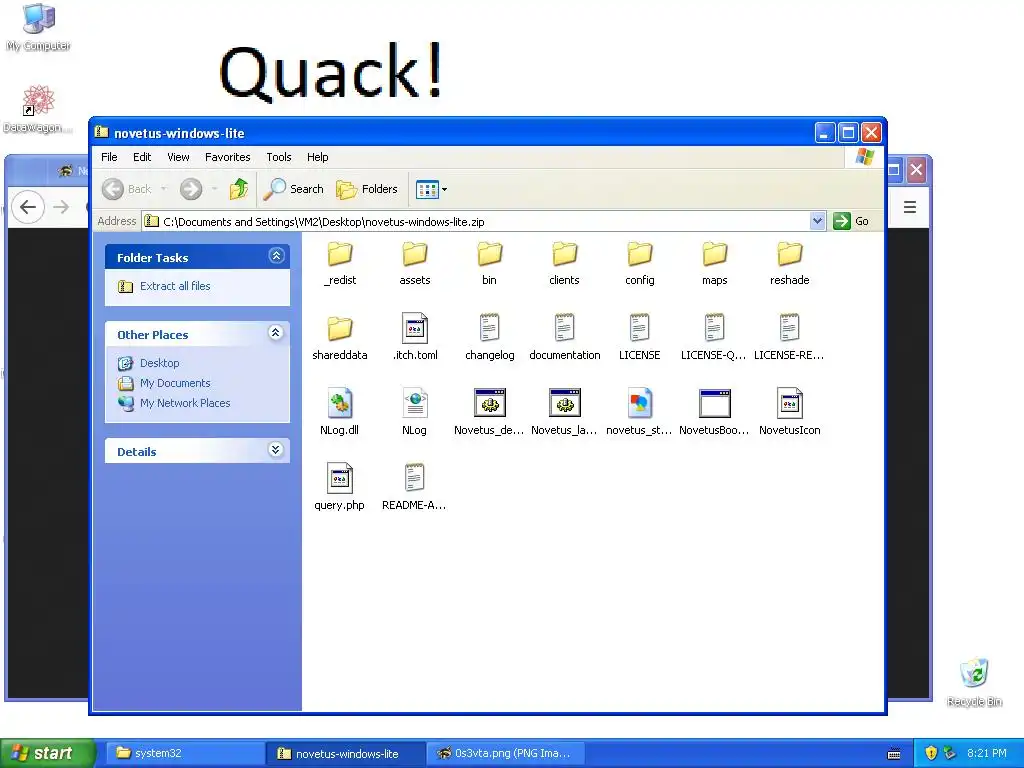This screenshot has width=1024, height=768.
Task: Switch to 0s3vta.png taskbar window
Action: pyautogui.click(x=505, y=753)
